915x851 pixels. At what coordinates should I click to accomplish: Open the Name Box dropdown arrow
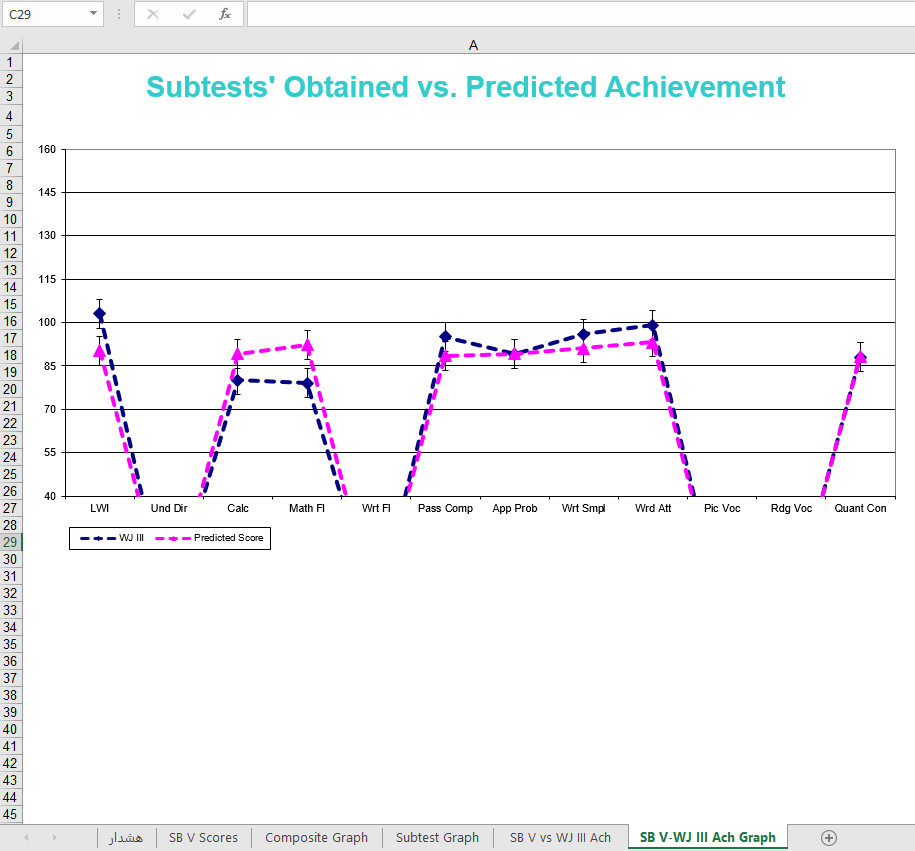[x=93, y=14]
